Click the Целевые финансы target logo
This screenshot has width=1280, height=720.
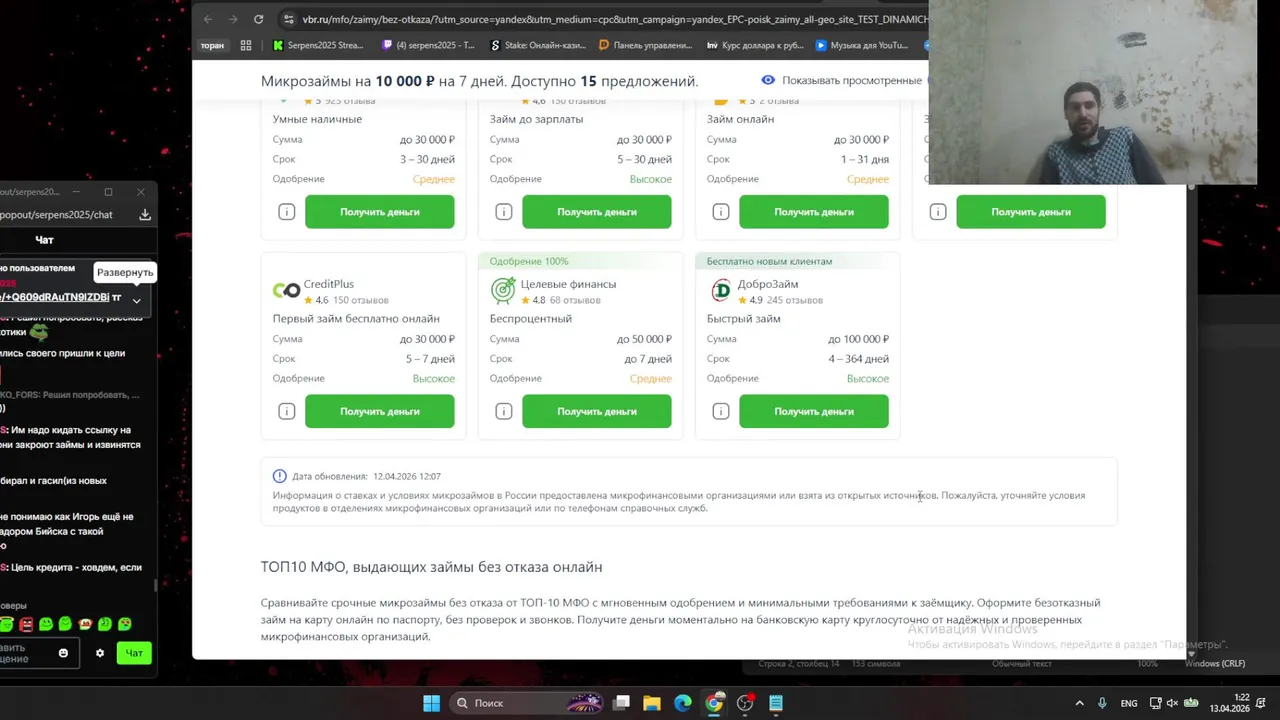pyautogui.click(x=503, y=291)
